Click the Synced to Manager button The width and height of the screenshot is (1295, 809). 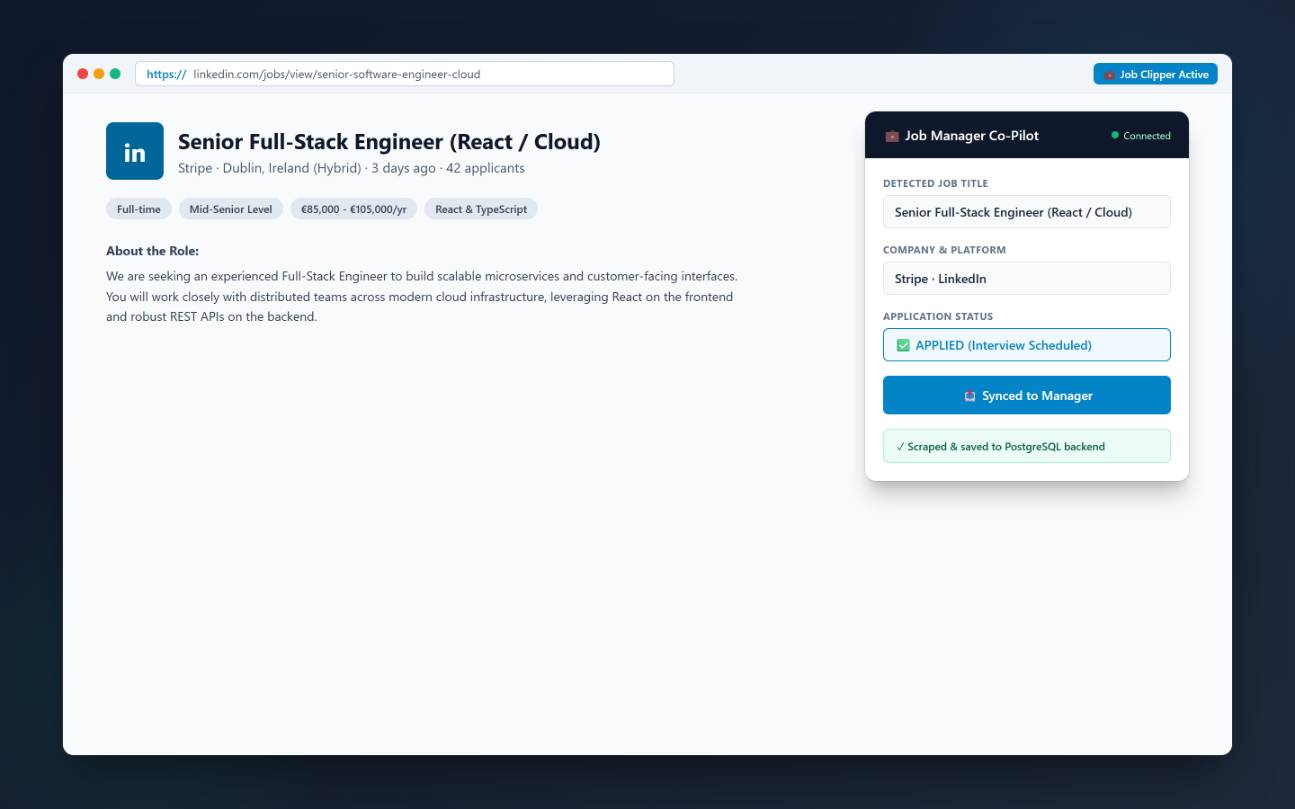click(x=1026, y=395)
